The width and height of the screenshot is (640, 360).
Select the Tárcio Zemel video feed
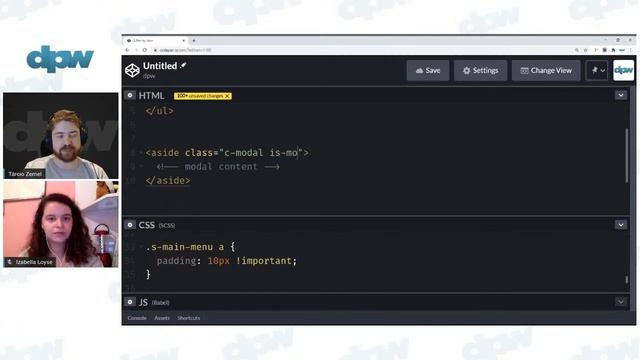point(61,136)
